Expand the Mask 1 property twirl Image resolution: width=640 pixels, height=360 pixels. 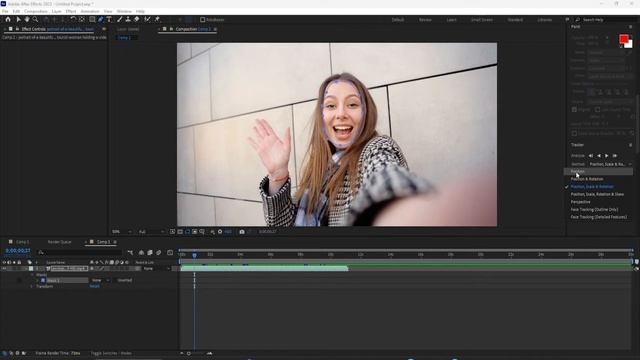click(x=38, y=280)
